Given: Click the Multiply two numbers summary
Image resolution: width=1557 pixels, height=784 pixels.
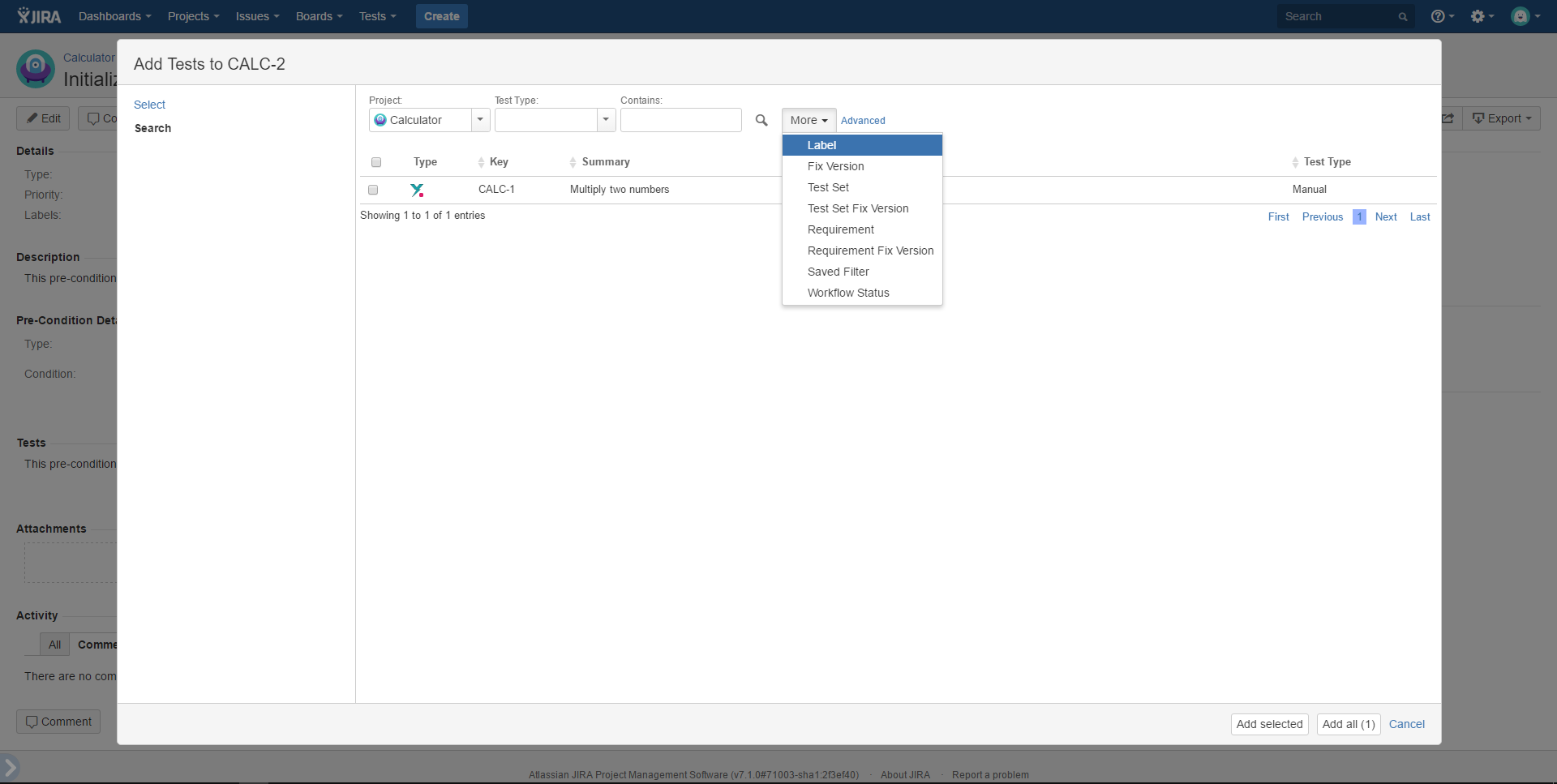Looking at the screenshot, I should (620, 190).
